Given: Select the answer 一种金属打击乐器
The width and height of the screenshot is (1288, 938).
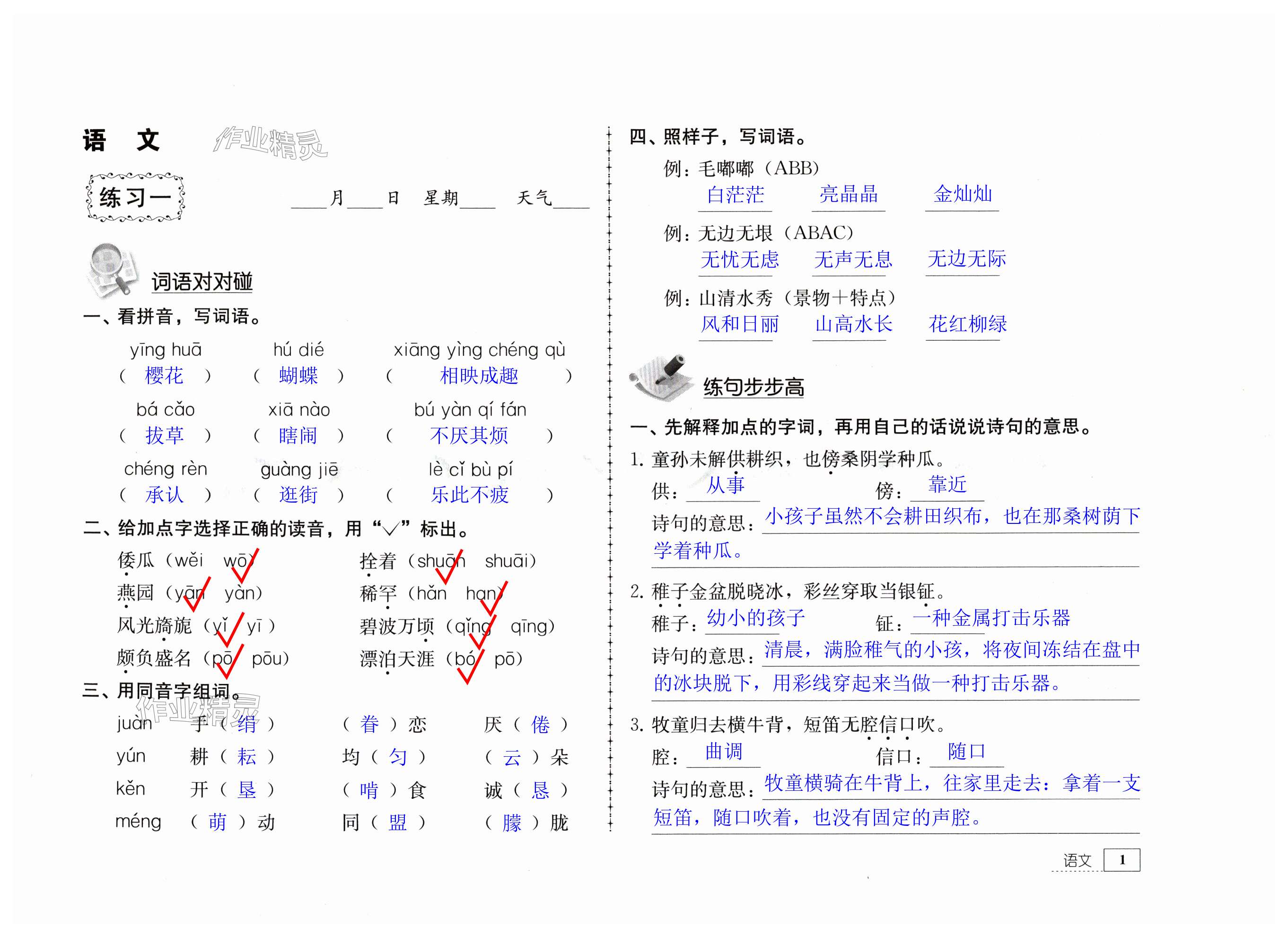Looking at the screenshot, I should [991, 618].
